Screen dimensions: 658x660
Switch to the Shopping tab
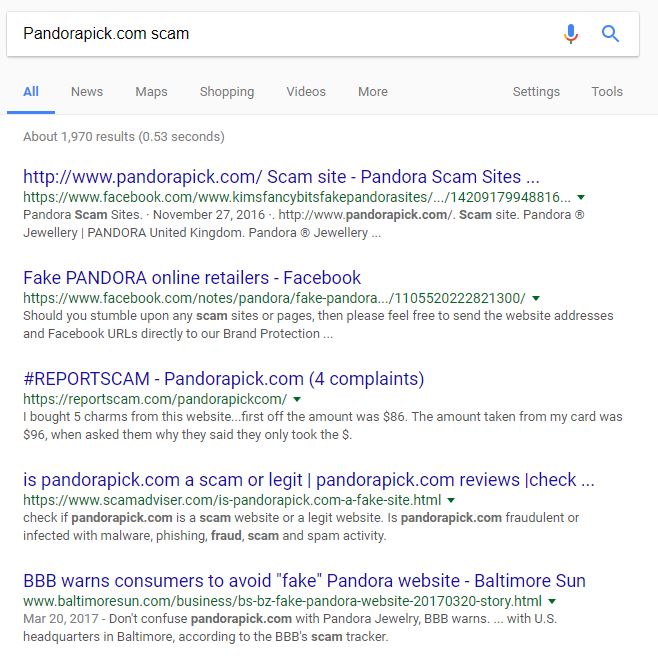pyautogui.click(x=226, y=91)
